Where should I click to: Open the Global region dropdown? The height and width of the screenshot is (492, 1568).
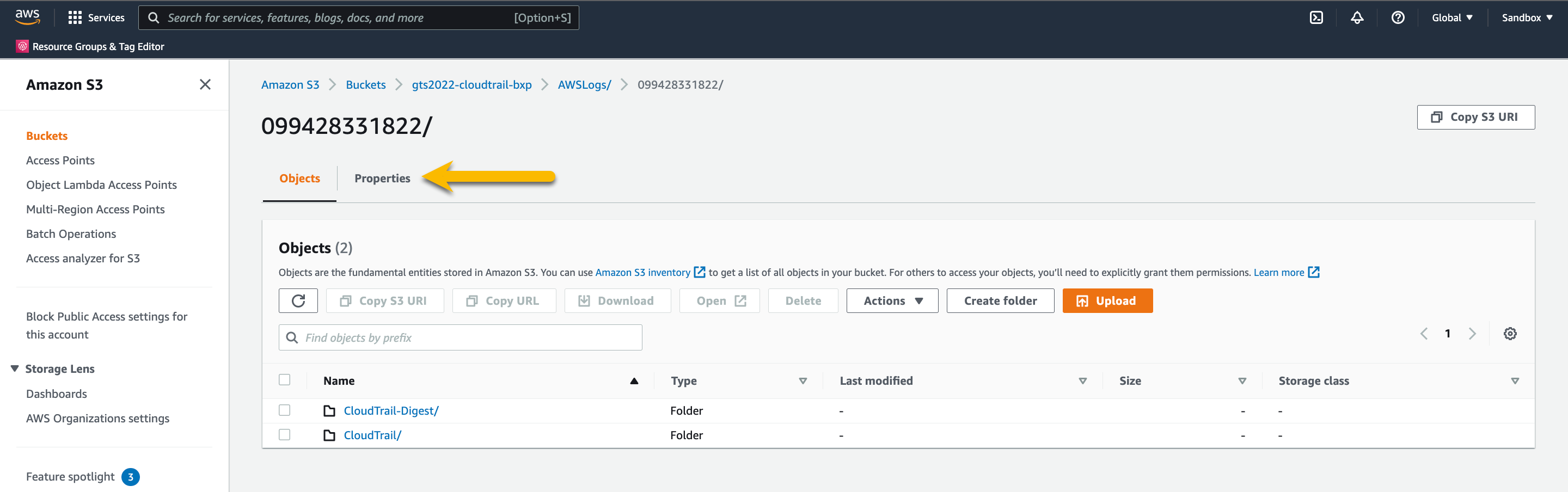1451,17
